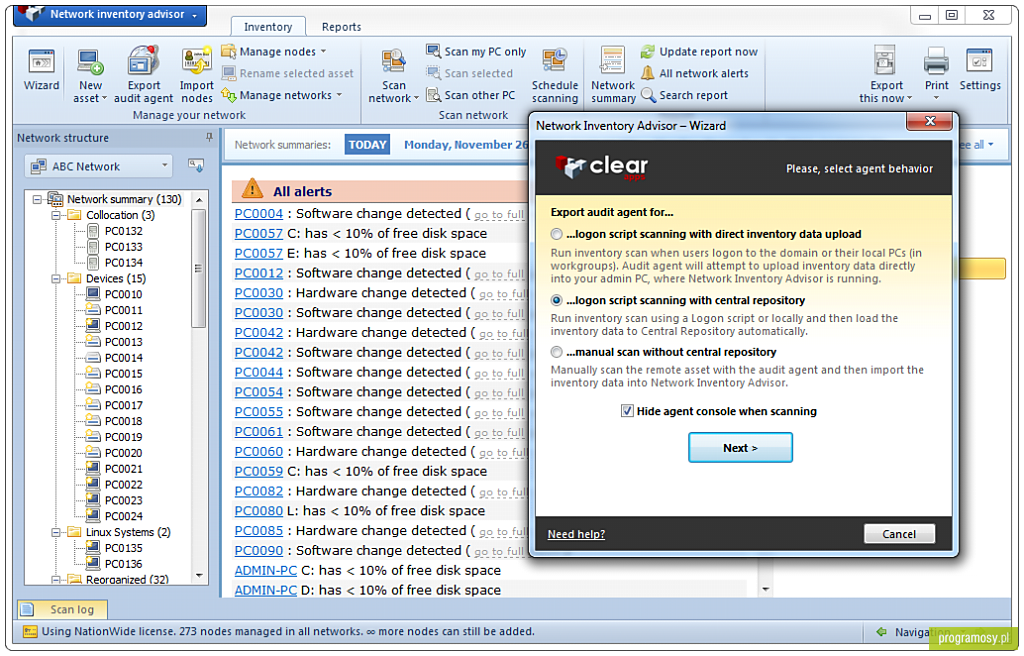Click the Monday, November date heading
The image size is (1024, 656).
click(465, 145)
